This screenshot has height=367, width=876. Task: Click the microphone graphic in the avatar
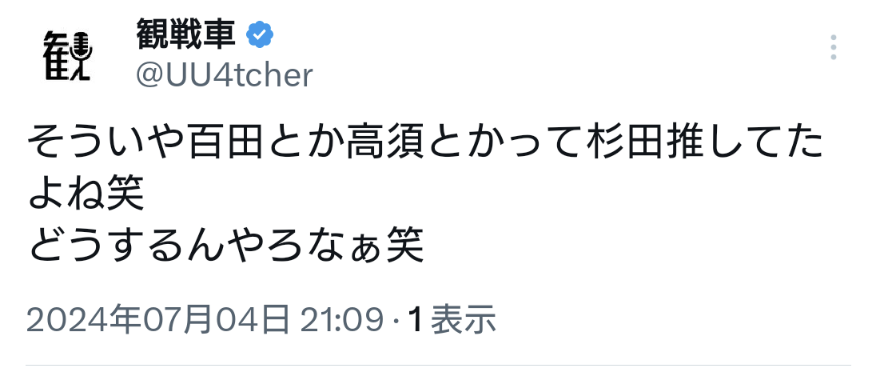tap(83, 47)
